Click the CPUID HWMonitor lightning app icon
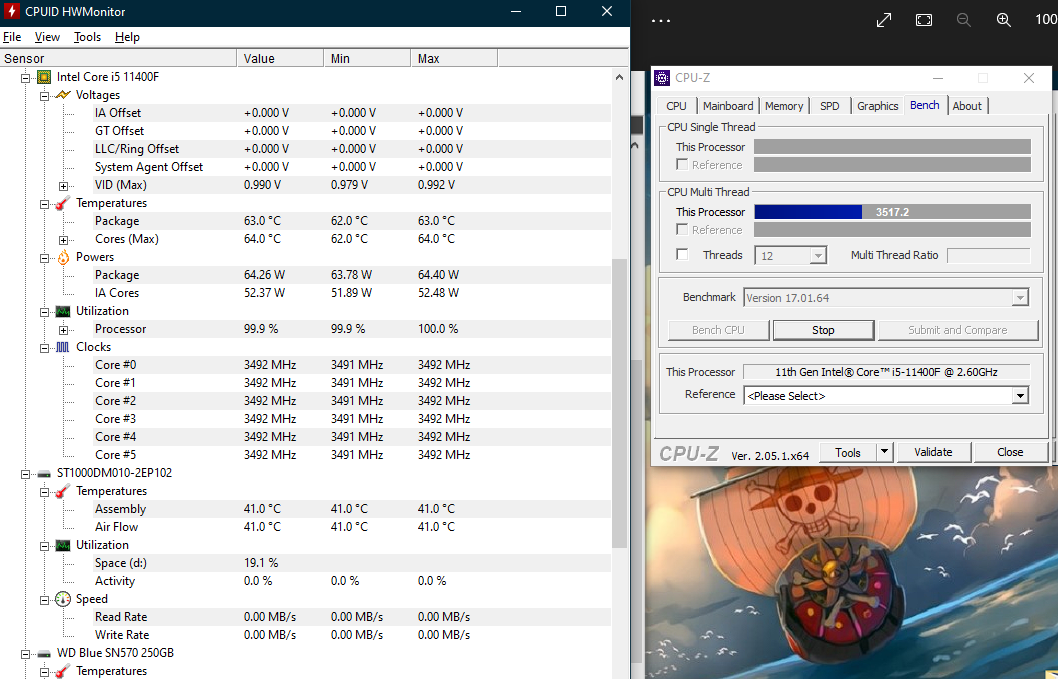 click(11, 11)
